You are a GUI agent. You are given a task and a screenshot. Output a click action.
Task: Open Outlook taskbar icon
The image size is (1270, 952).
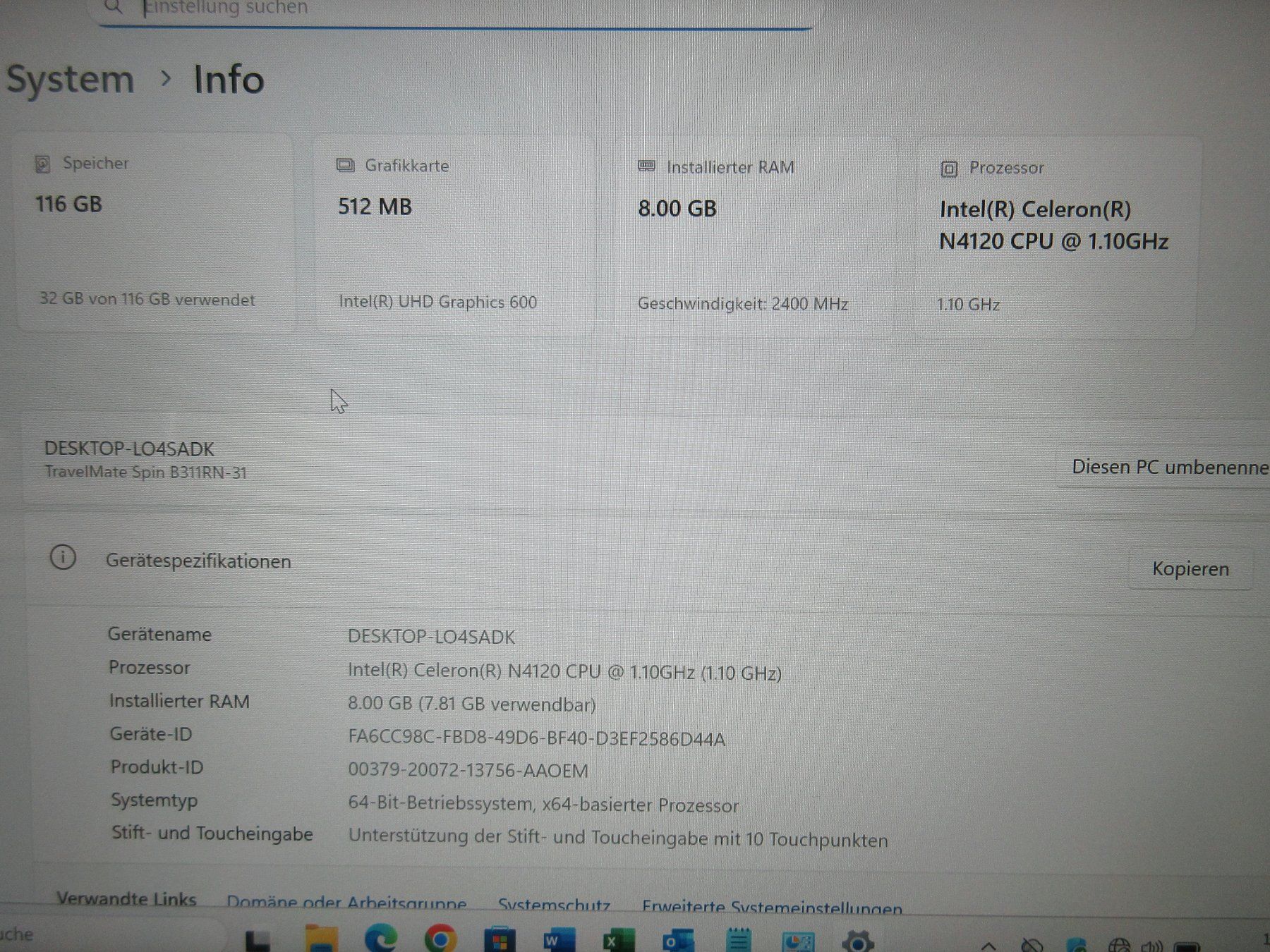point(678,941)
